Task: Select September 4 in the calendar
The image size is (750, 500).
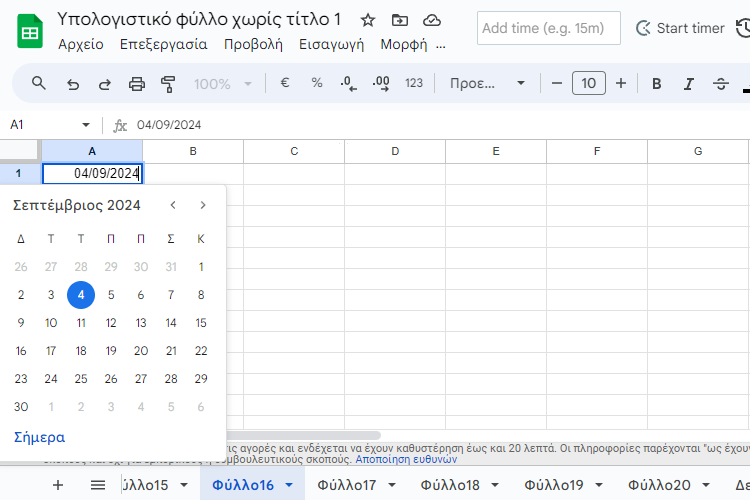Action: click(81, 295)
